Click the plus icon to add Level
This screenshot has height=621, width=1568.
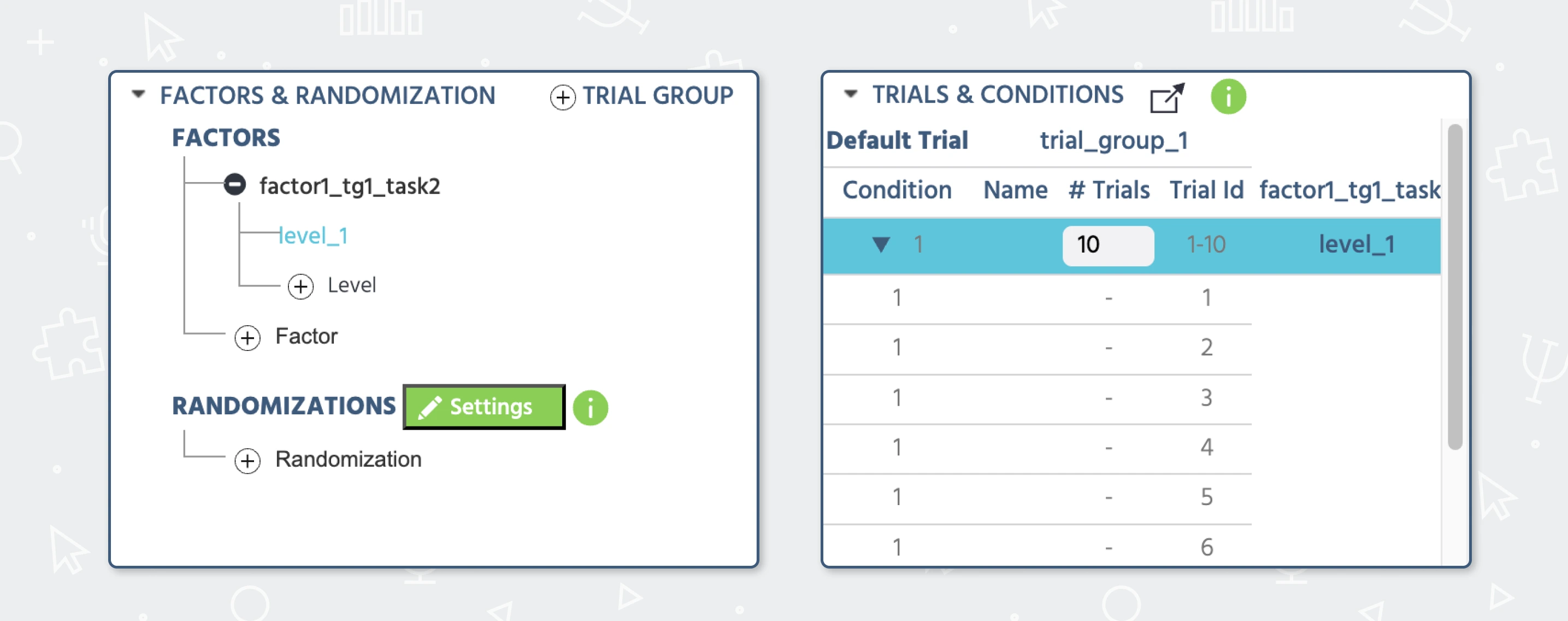click(x=300, y=286)
